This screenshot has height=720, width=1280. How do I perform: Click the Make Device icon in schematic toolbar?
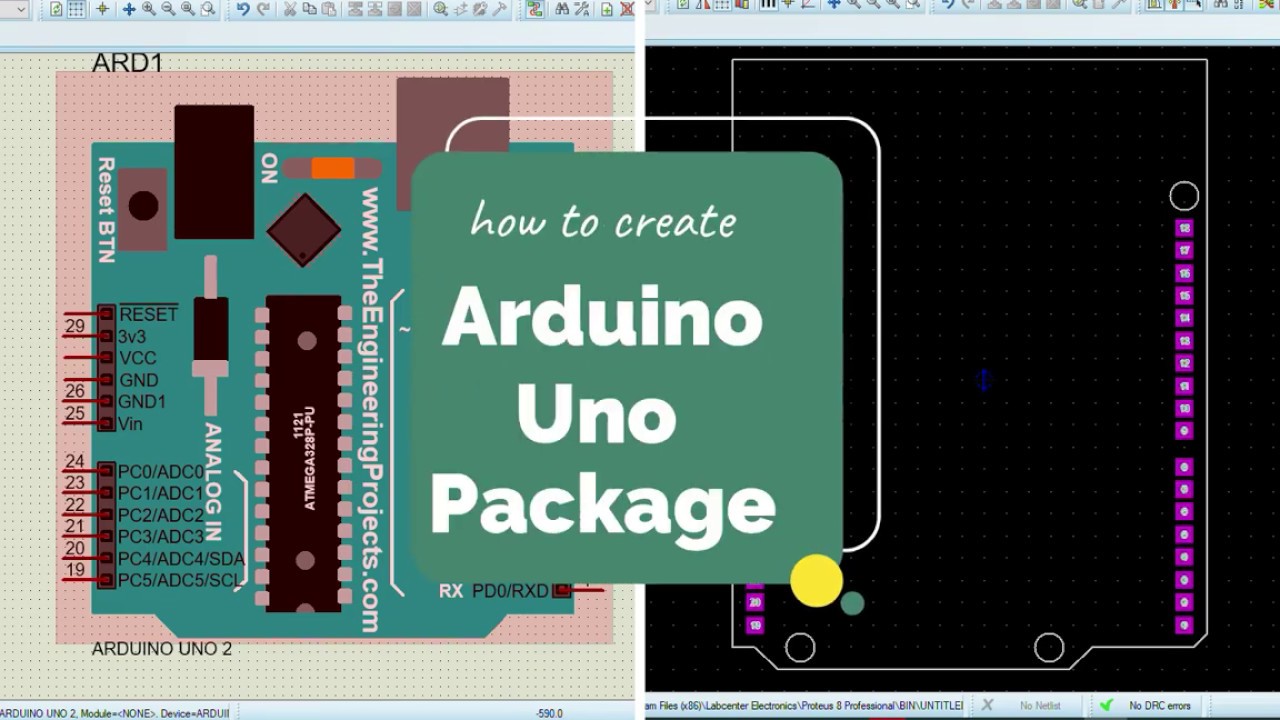(x=460, y=9)
